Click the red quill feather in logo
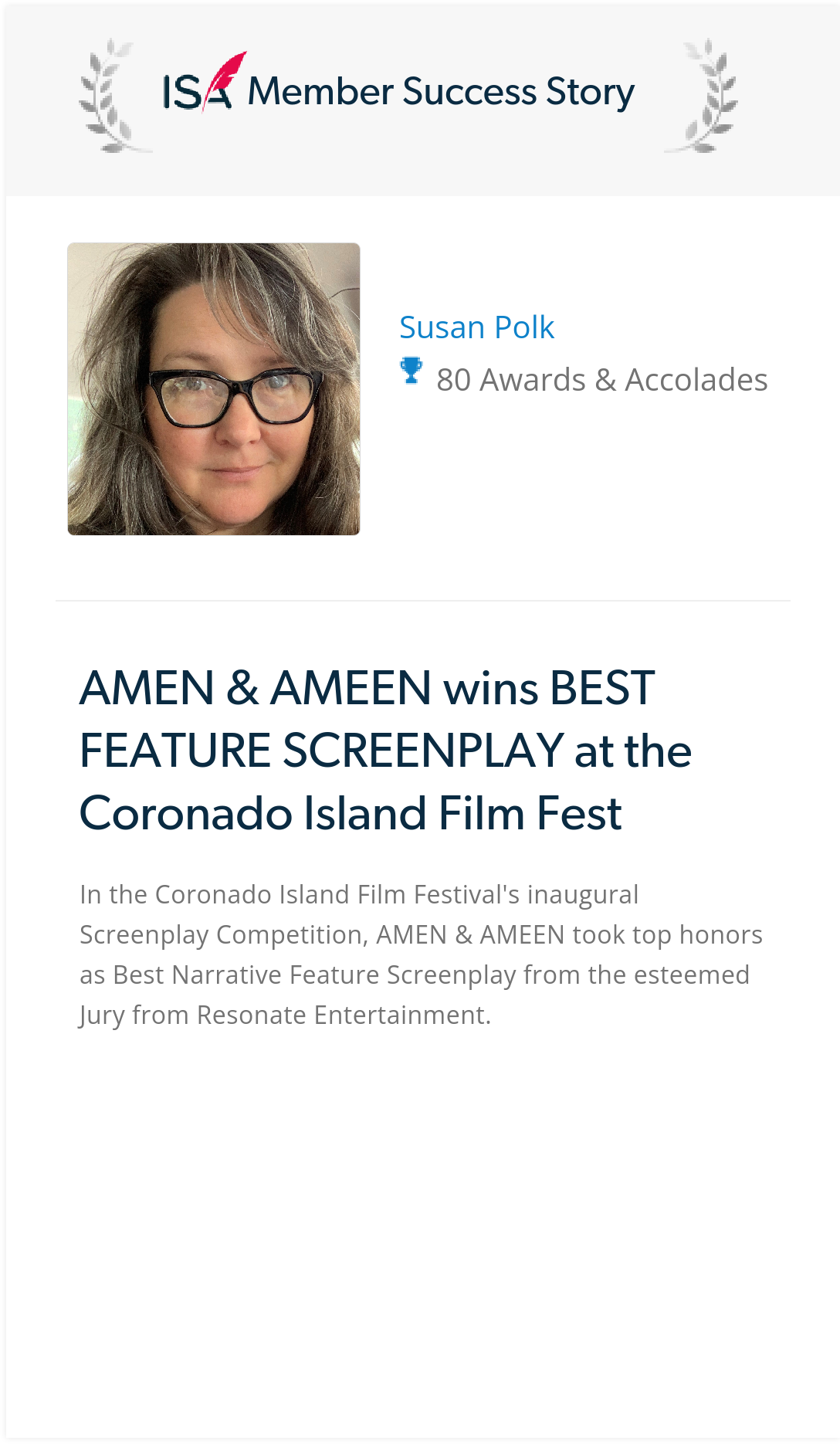Viewport: 840px width, 1444px height. [x=224, y=77]
